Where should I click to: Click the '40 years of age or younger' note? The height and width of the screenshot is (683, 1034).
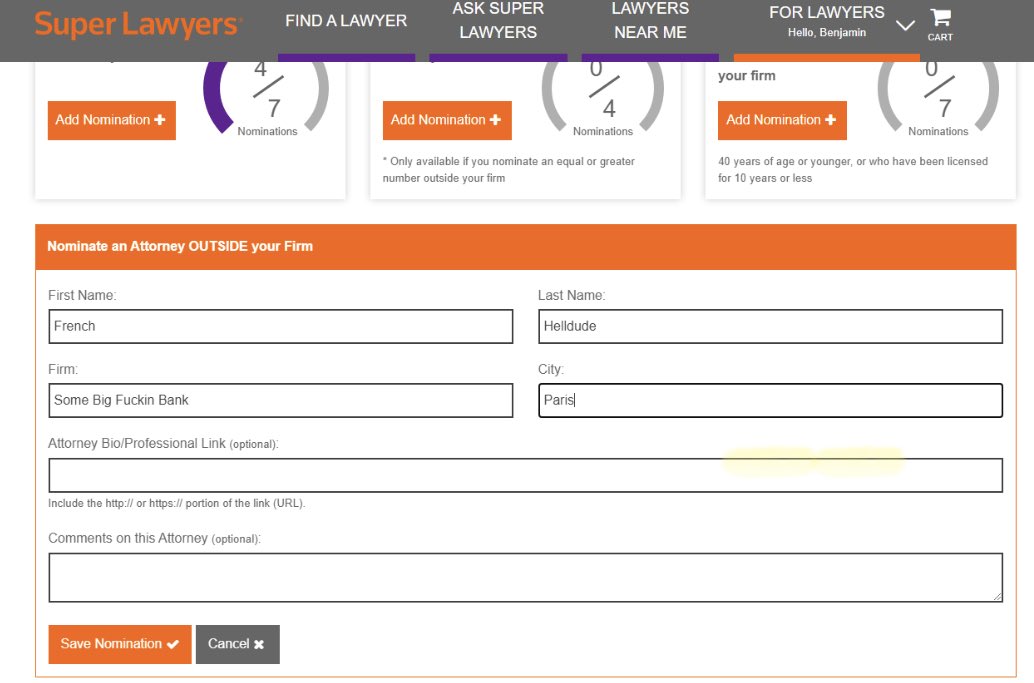(853, 169)
